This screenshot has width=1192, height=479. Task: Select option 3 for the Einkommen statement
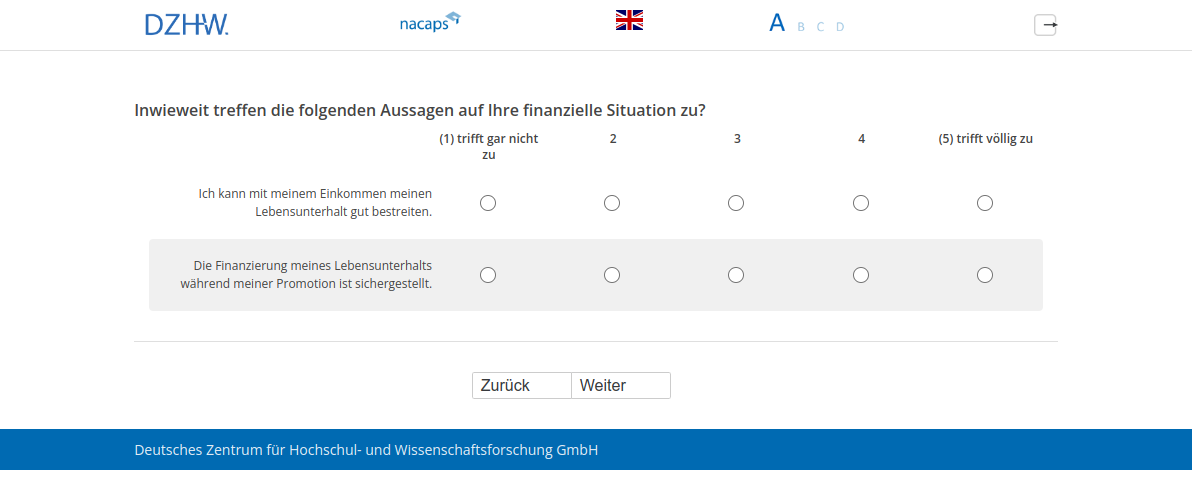(736, 203)
